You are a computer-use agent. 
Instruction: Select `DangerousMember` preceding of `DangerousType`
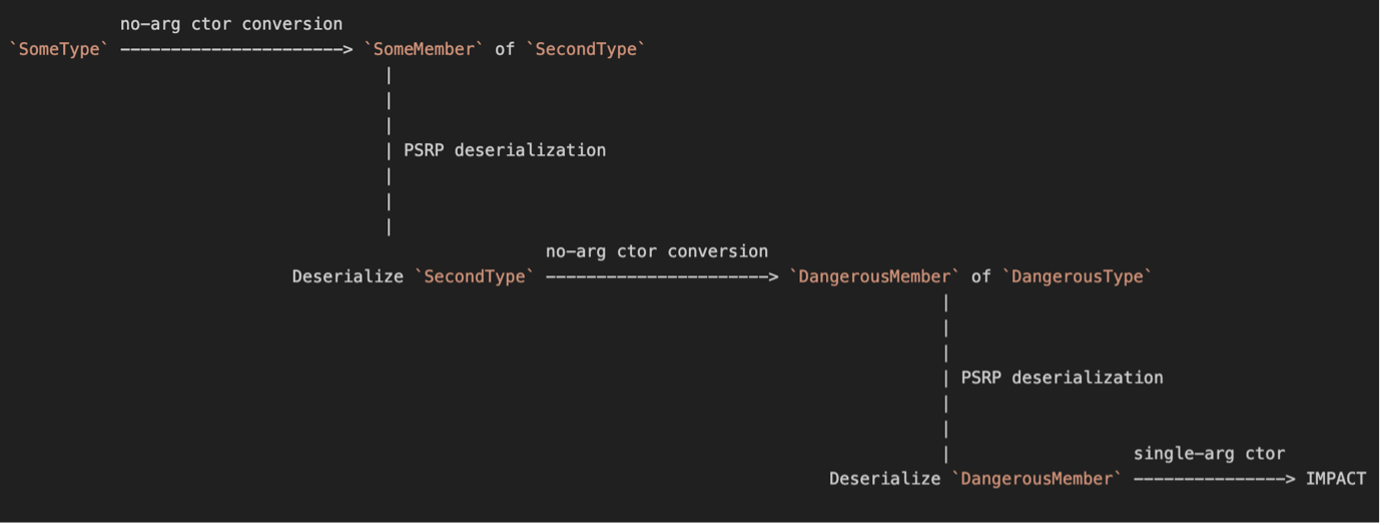click(875, 276)
